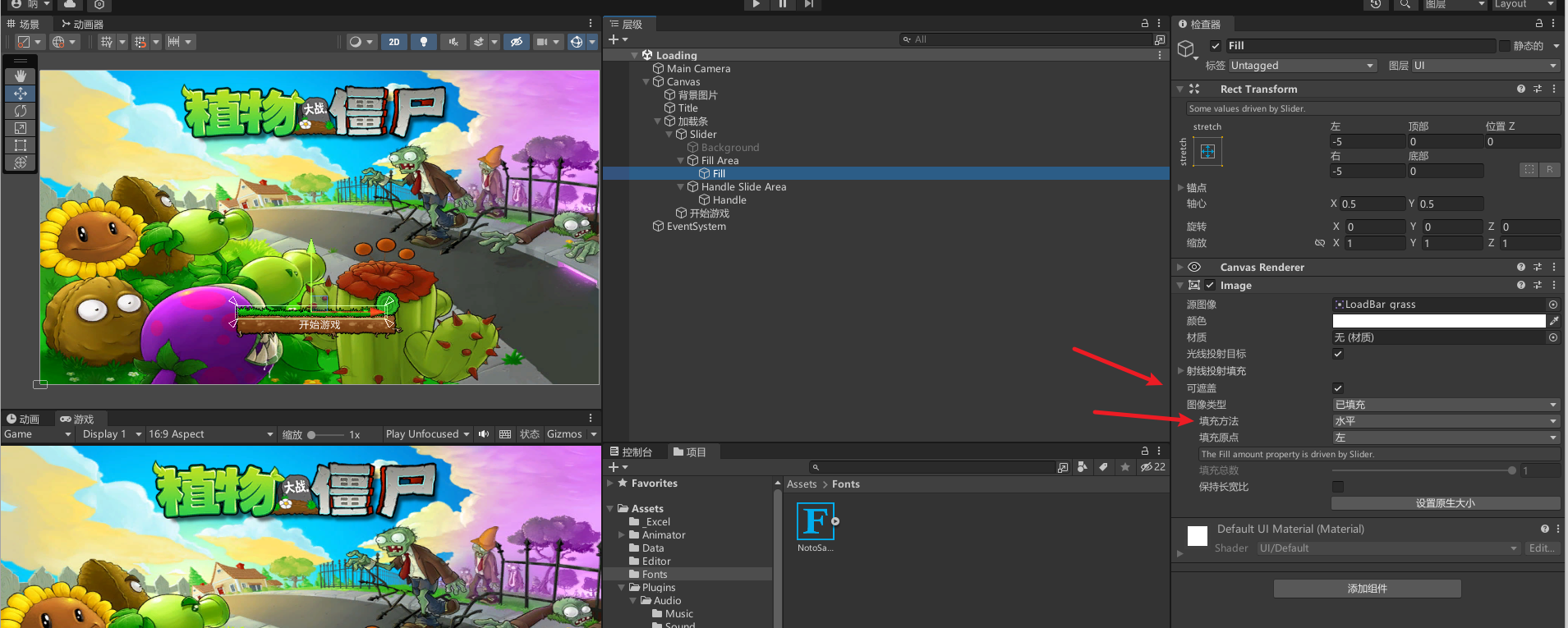Select the Move tool in scene toolbar
Viewport: 1568px width, 628px height.
[x=21, y=94]
